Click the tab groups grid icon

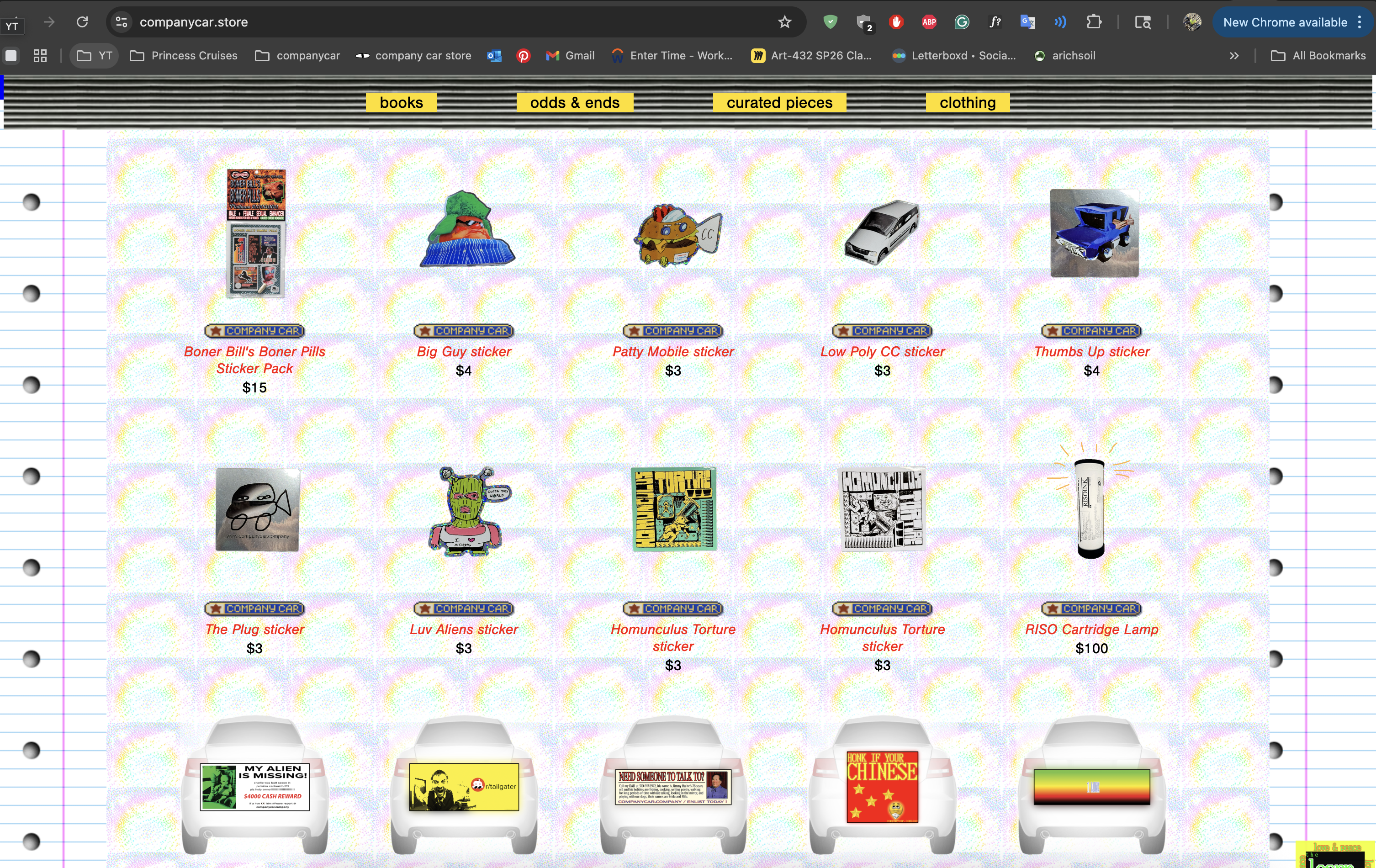(x=40, y=55)
